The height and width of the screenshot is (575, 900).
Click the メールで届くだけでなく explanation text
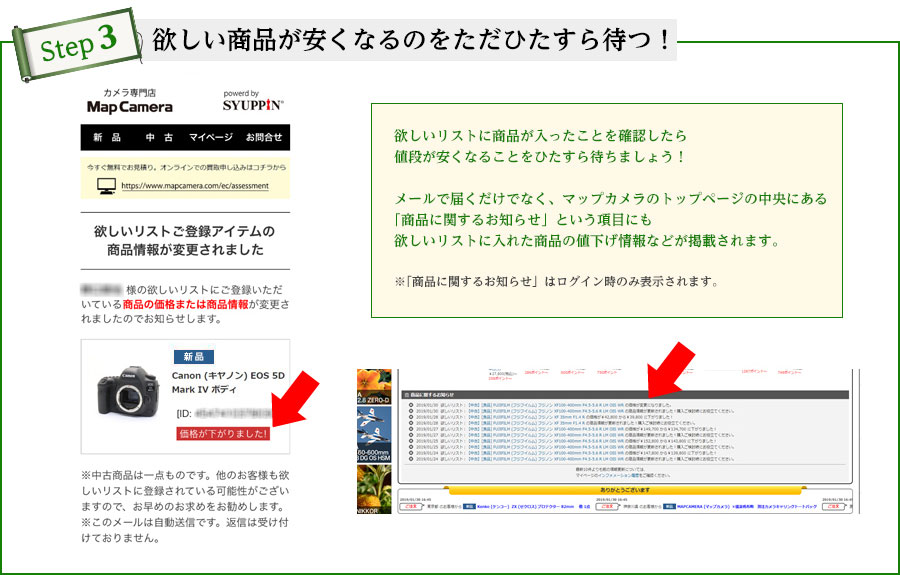click(610, 220)
